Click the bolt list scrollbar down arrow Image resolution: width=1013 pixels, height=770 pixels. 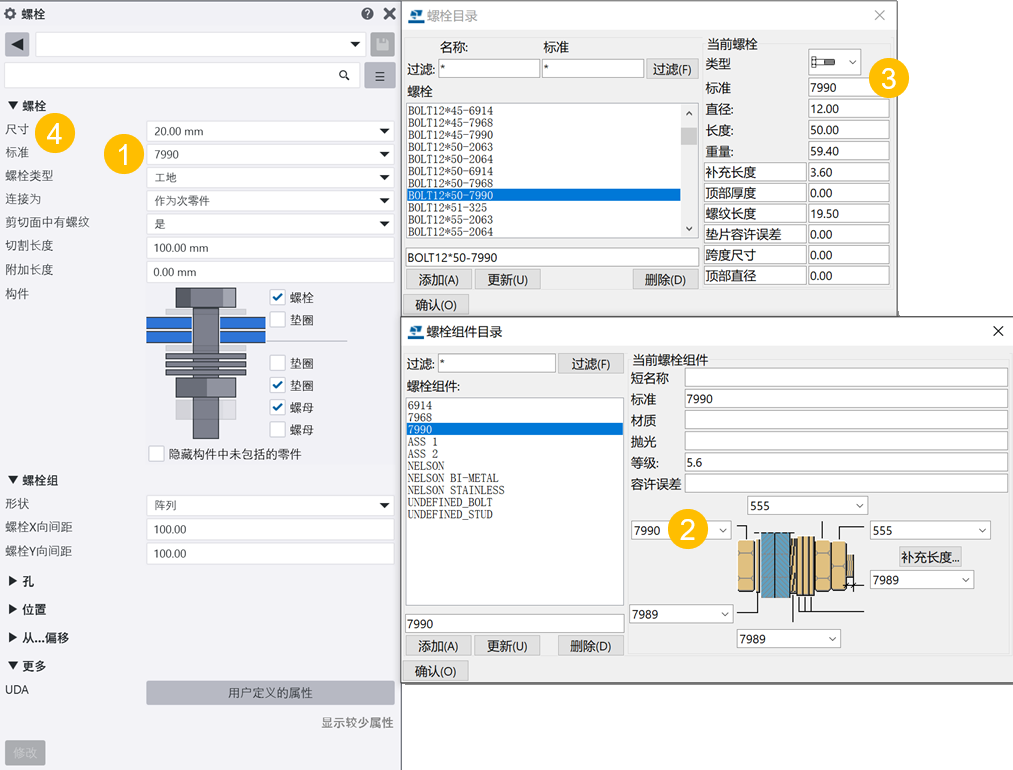click(689, 229)
